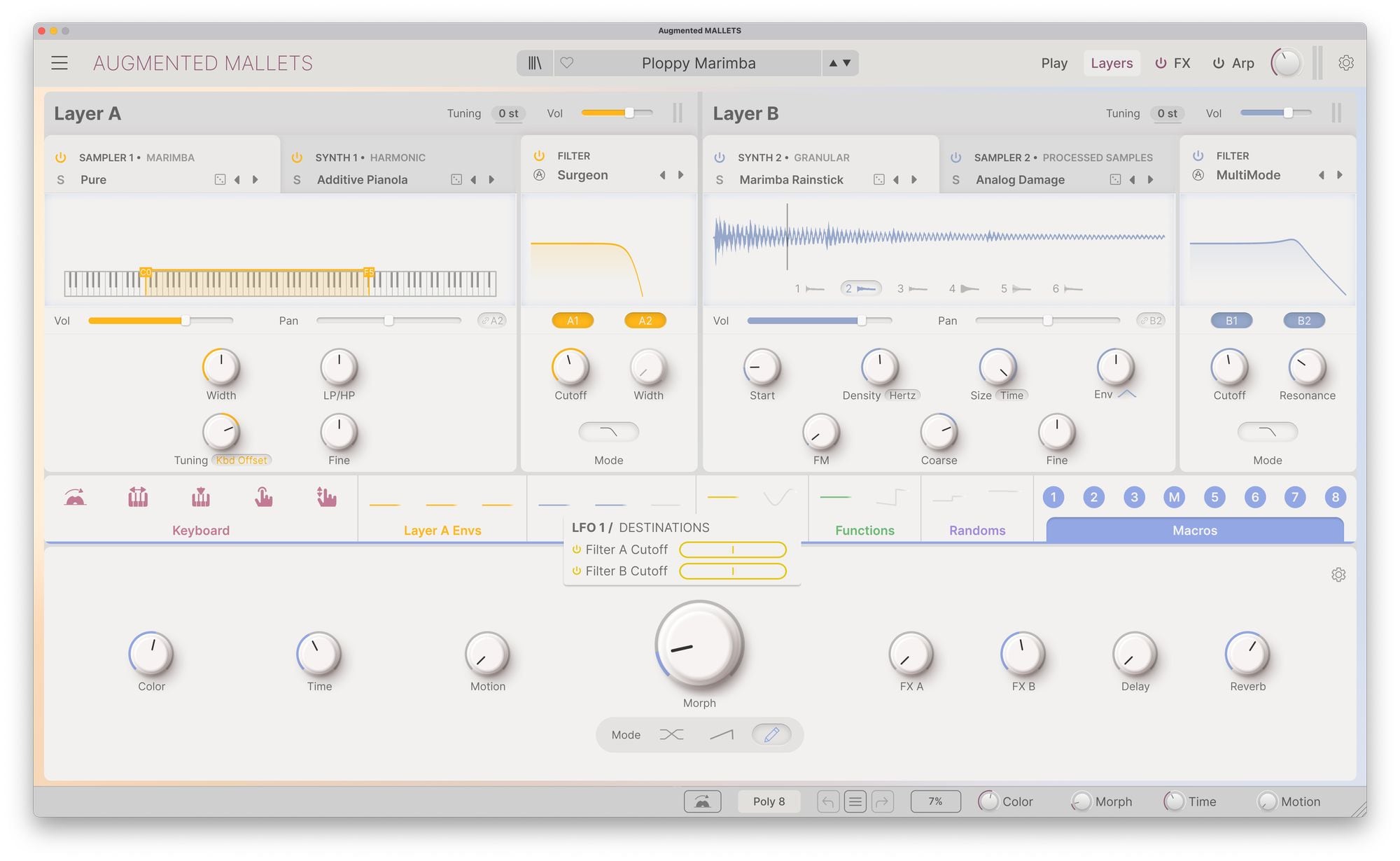Open the Layer A Envs tab
The width and height of the screenshot is (1400, 861).
click(x=442, y=531)
